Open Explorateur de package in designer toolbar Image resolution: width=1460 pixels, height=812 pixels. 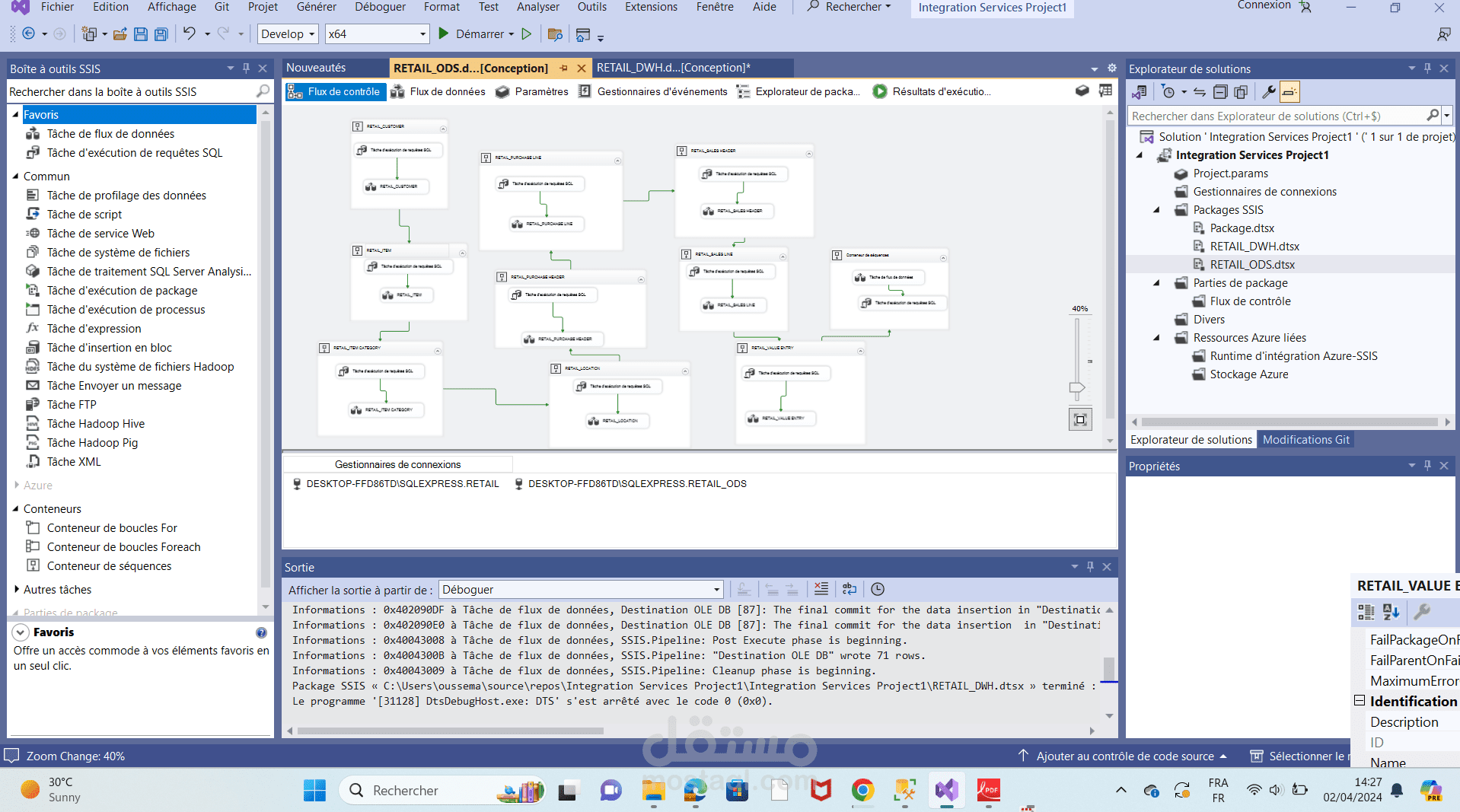(x=799, y=91)
